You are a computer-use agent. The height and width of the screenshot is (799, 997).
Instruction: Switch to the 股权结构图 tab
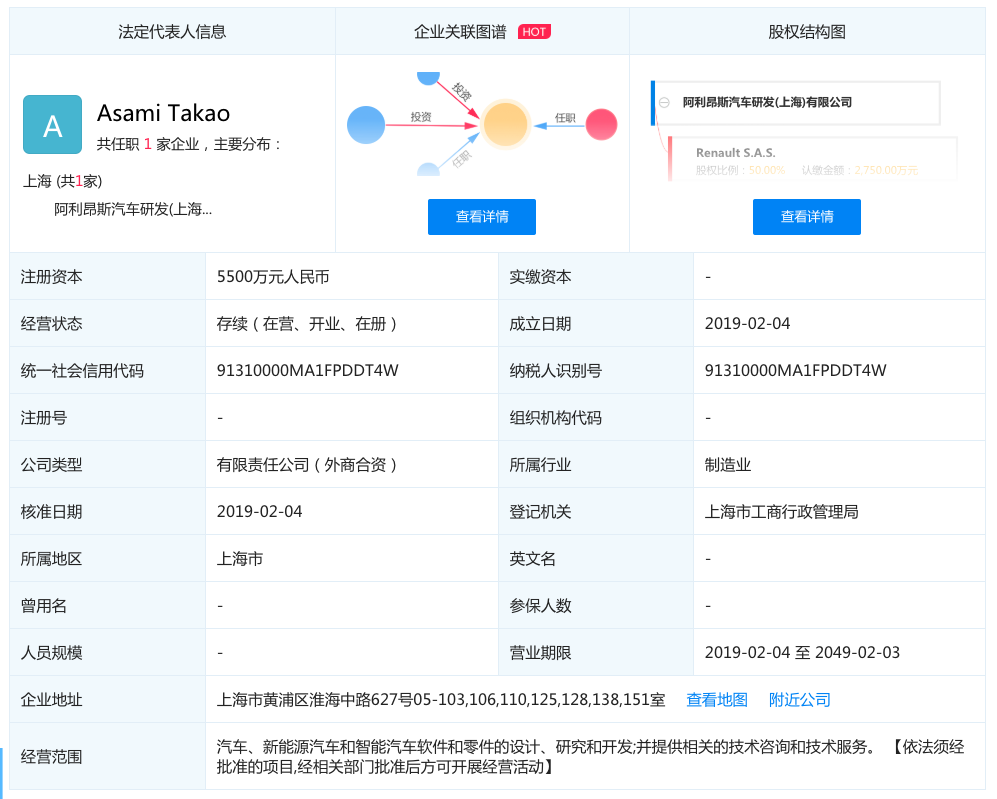click(x=807, y=31)
